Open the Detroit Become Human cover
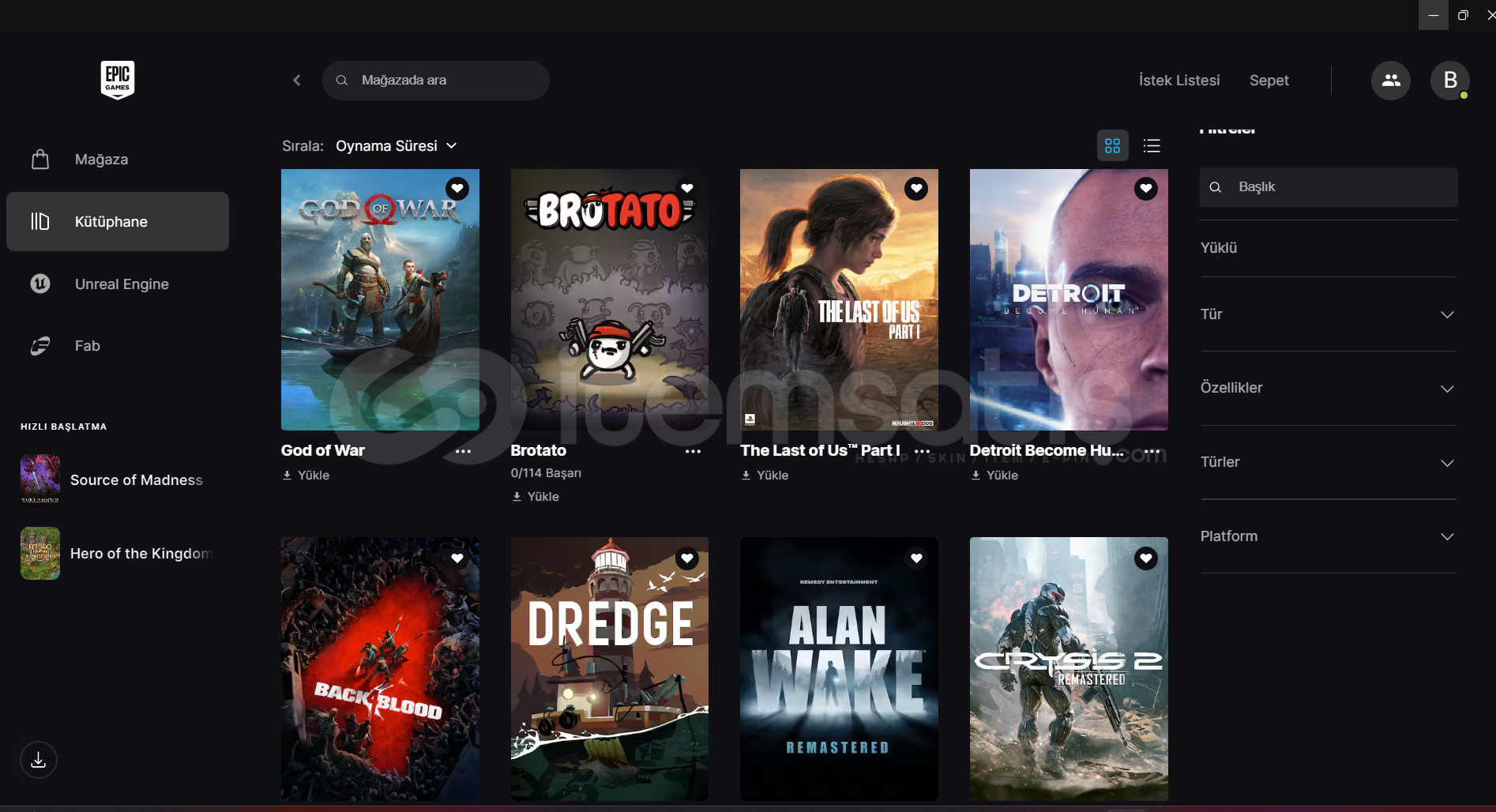 [1069, 299]
